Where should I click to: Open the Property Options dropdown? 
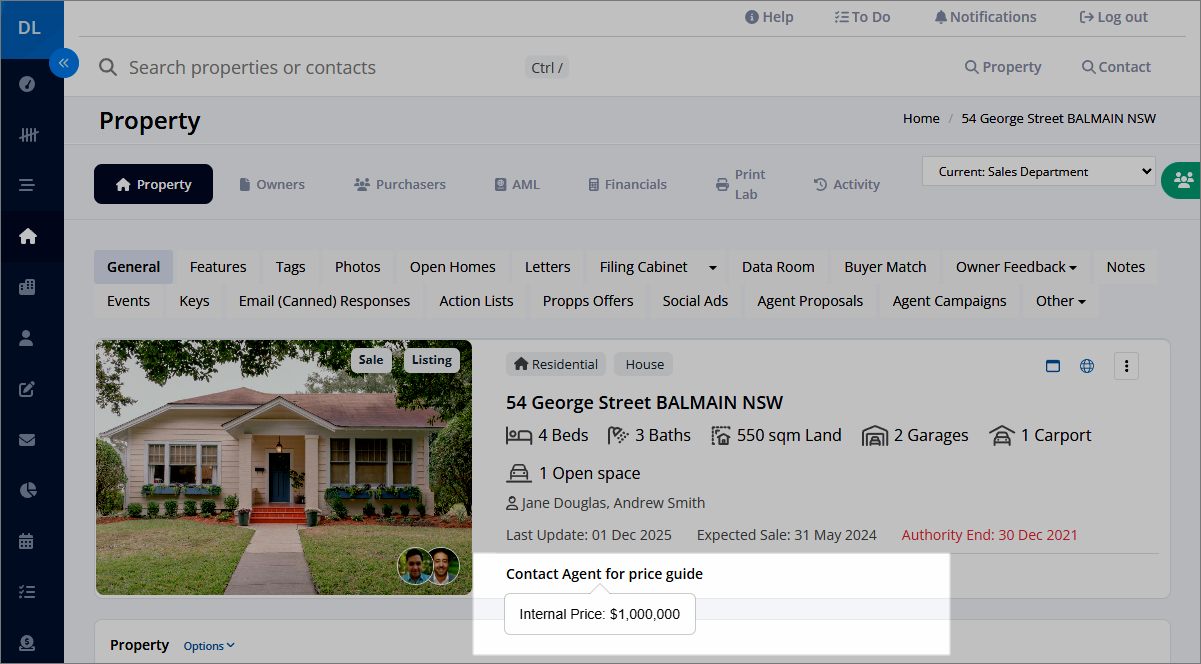coord(209,646)
